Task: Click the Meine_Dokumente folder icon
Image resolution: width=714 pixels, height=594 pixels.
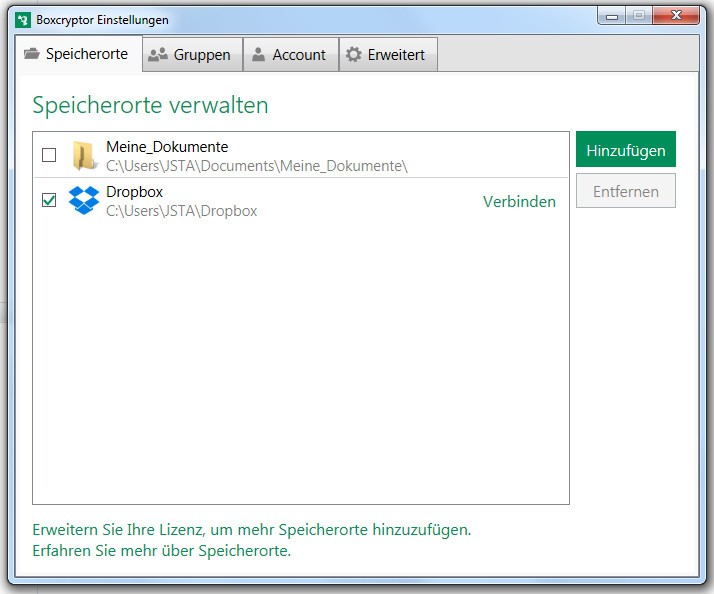Action: (84, 155)
